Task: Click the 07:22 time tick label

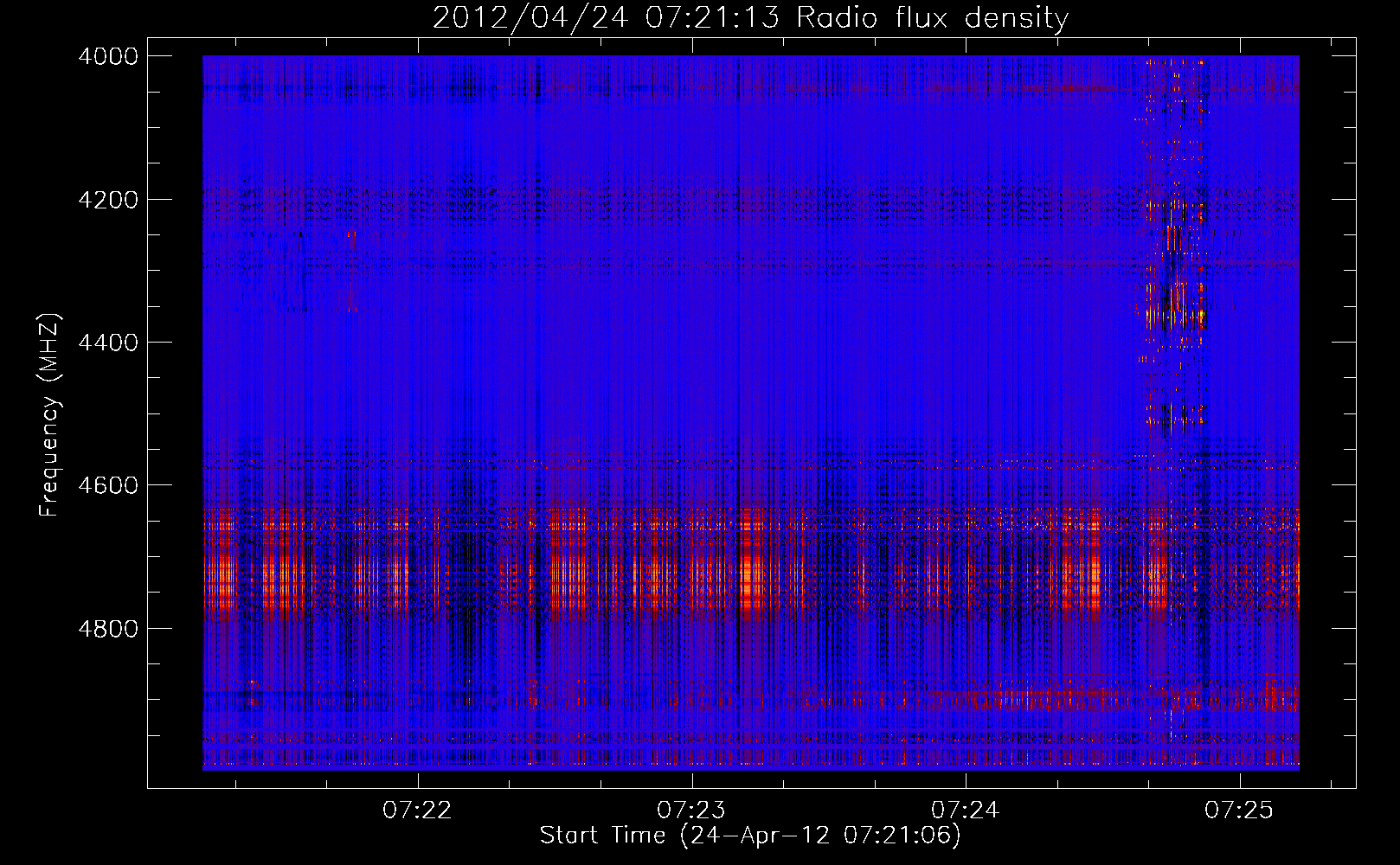Action: pos(418,811)
